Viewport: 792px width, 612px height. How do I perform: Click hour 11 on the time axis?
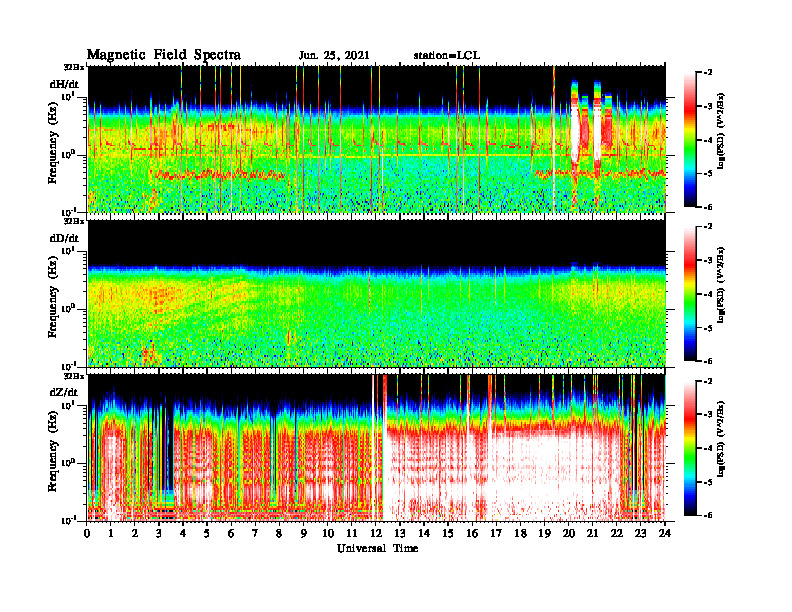click(352, 534)
